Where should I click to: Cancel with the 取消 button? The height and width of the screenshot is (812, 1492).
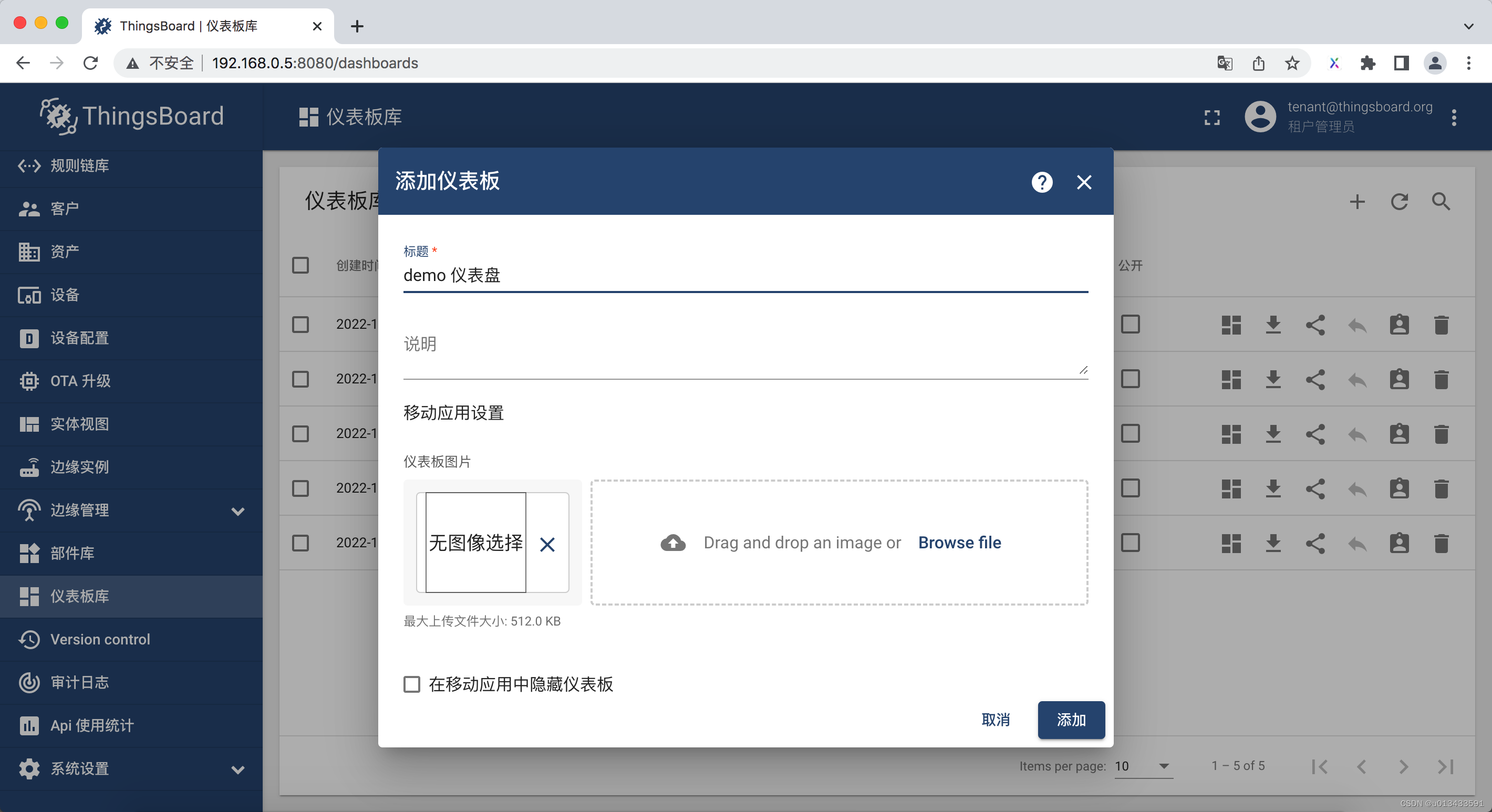coord(996,720)
